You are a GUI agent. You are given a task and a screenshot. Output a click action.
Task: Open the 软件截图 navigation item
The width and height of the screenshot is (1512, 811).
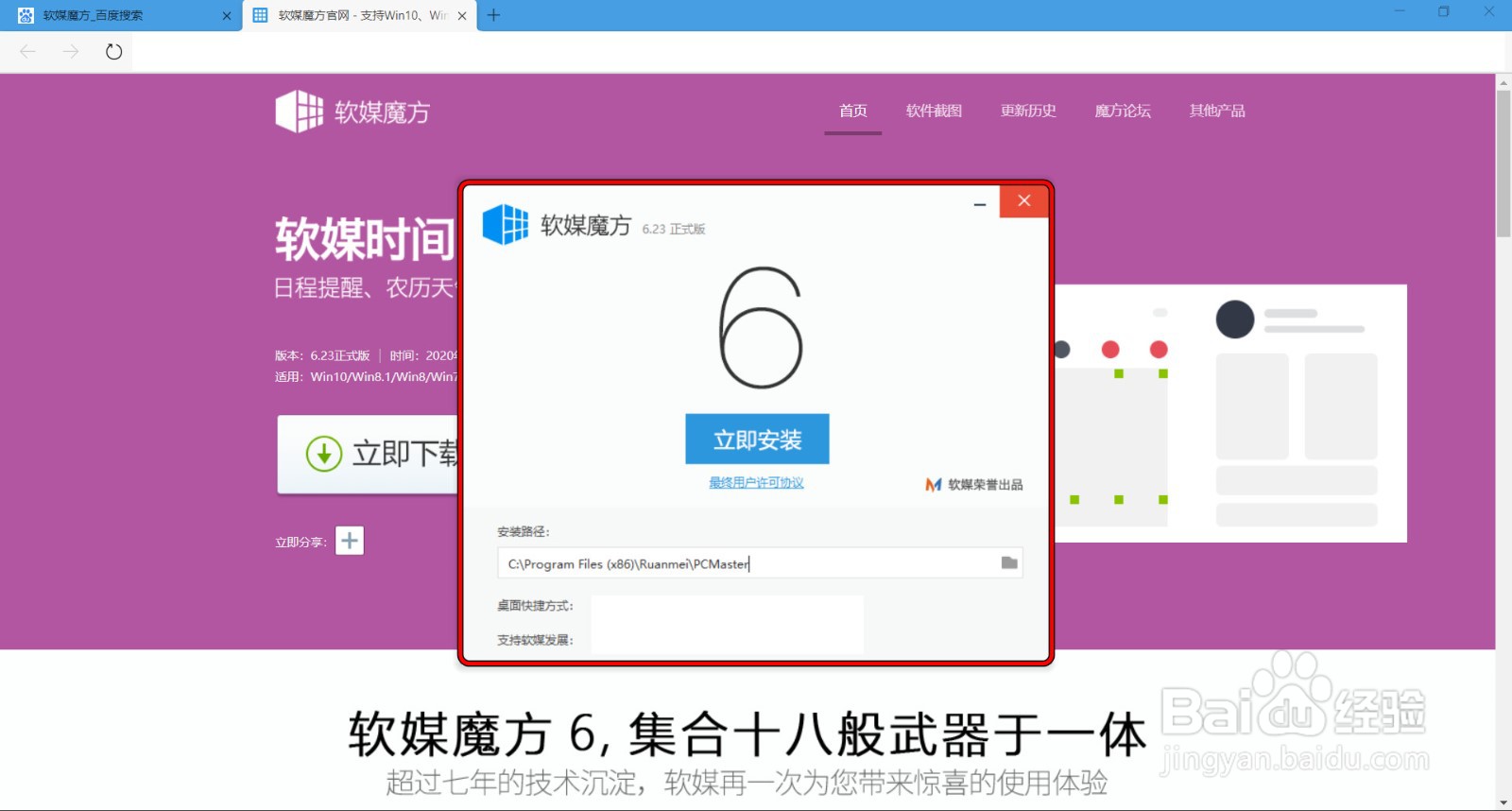coord(934,111)
